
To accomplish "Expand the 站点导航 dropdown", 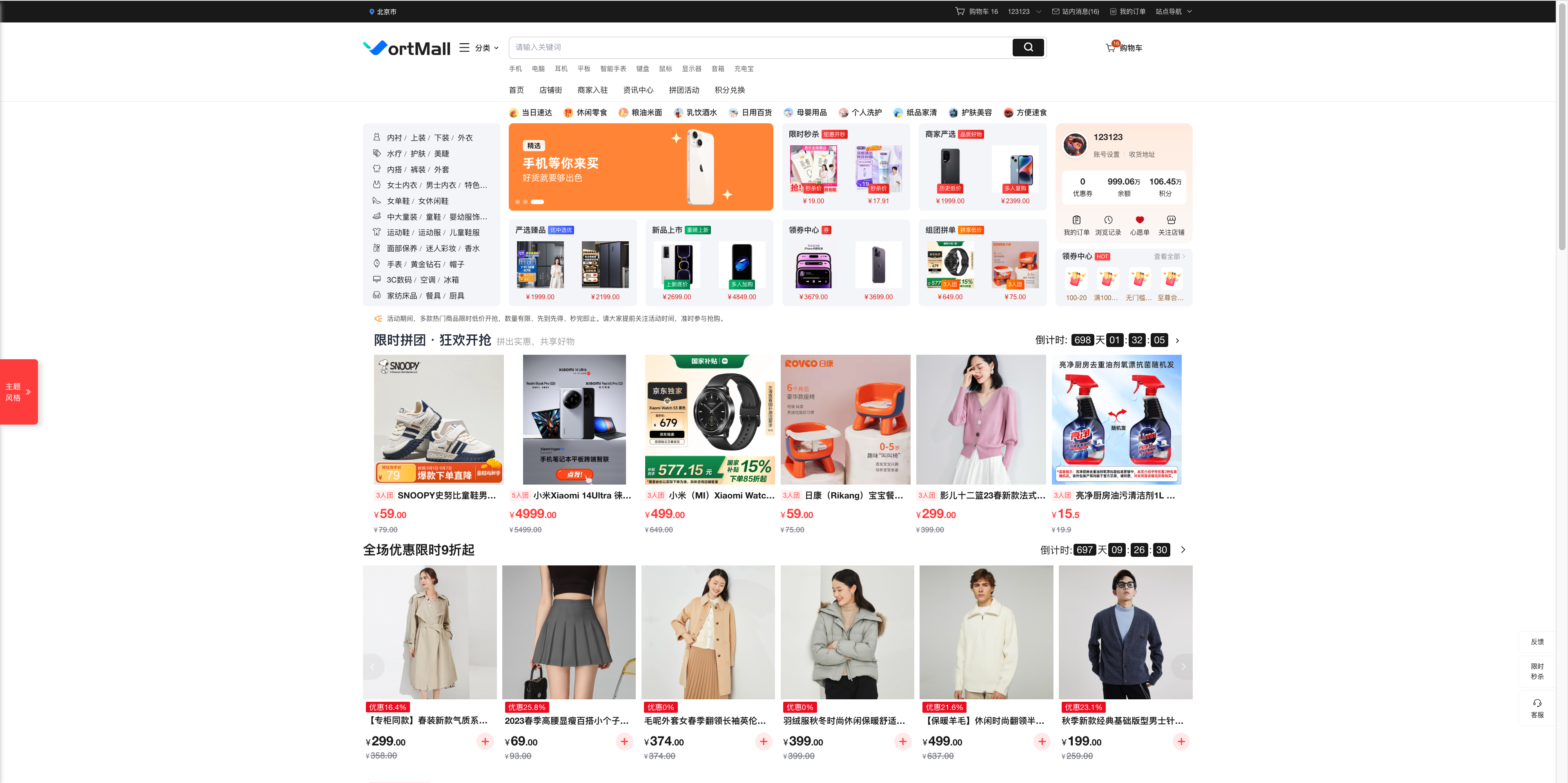I will tap(1174, 11).
